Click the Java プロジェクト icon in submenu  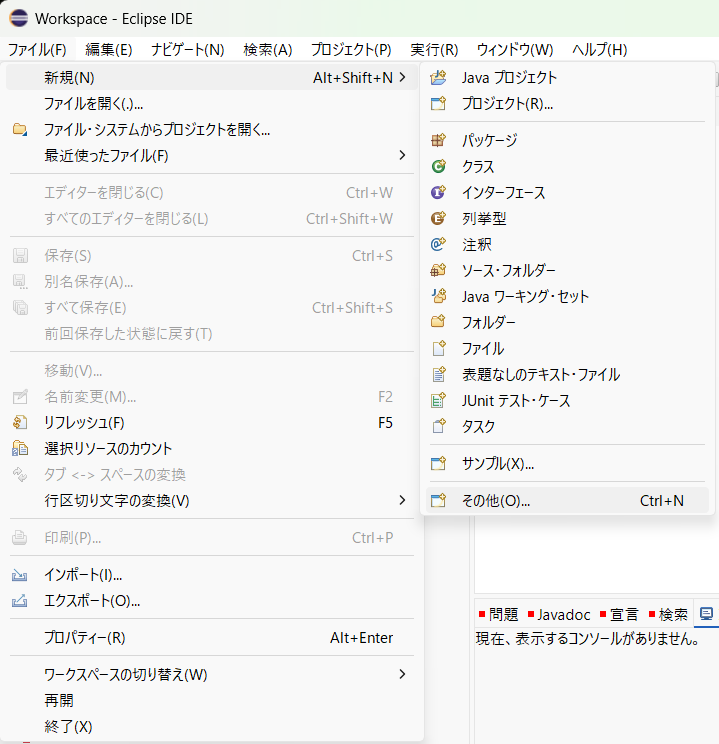(437, 78)
